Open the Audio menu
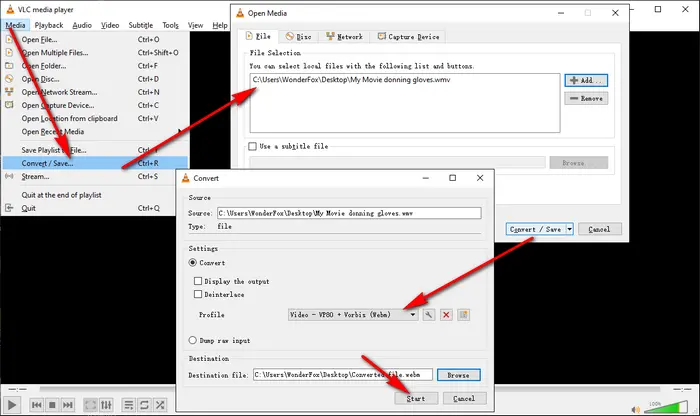Image resolution: width=700 pixels, height=416 pixels. tap(82, 25)
